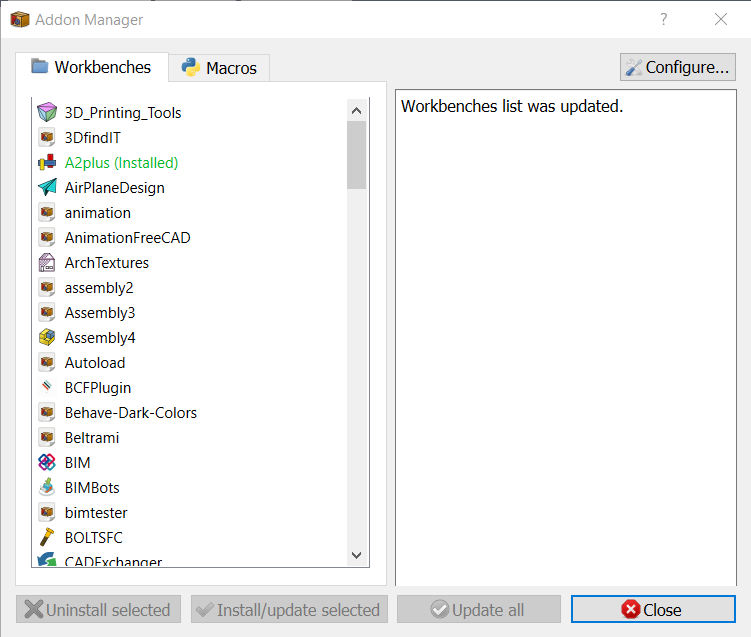Select A2plus (Installed) entry
This screenshot has height=637, width=751.
point(122,163)
